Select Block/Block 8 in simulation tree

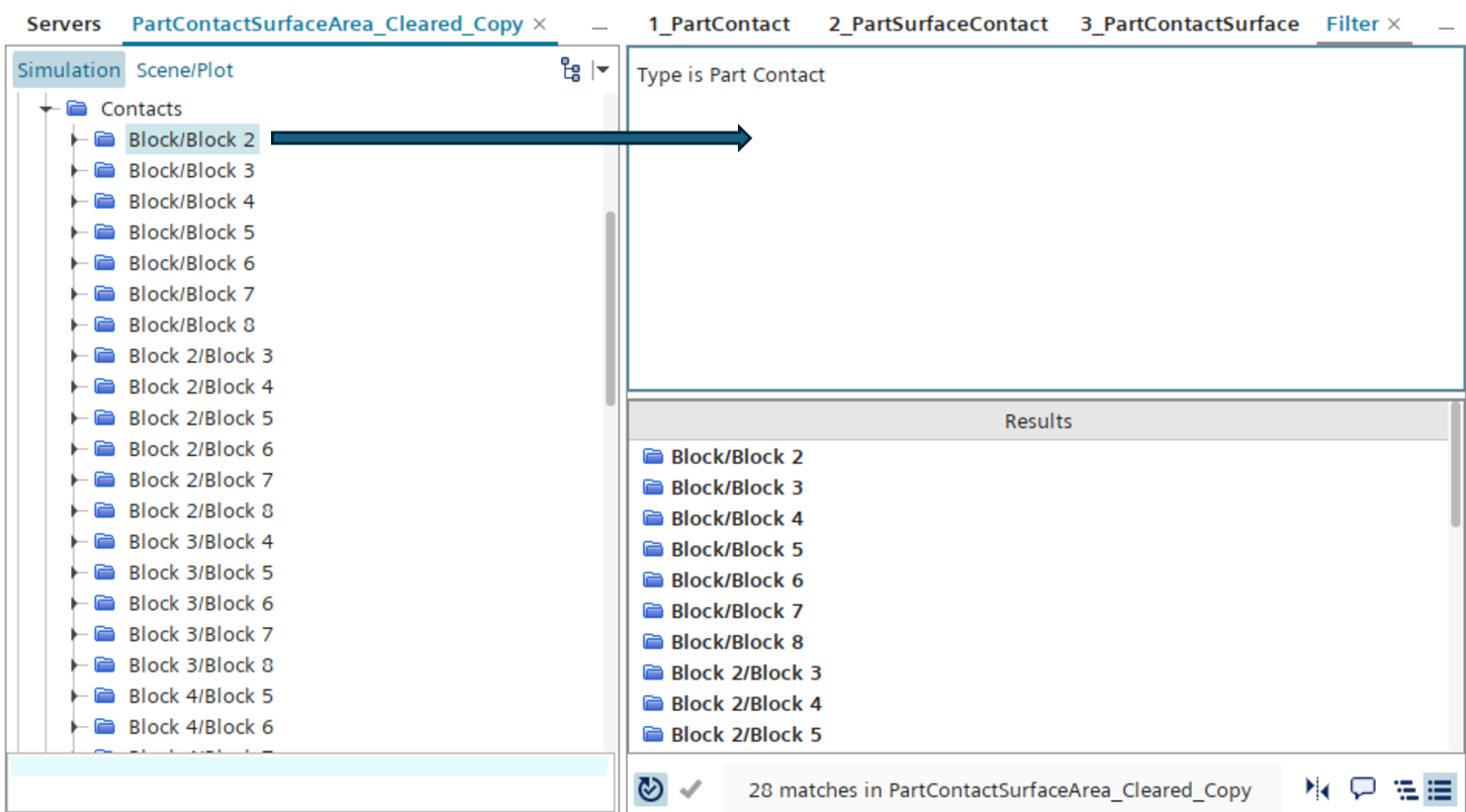[191, 324]
